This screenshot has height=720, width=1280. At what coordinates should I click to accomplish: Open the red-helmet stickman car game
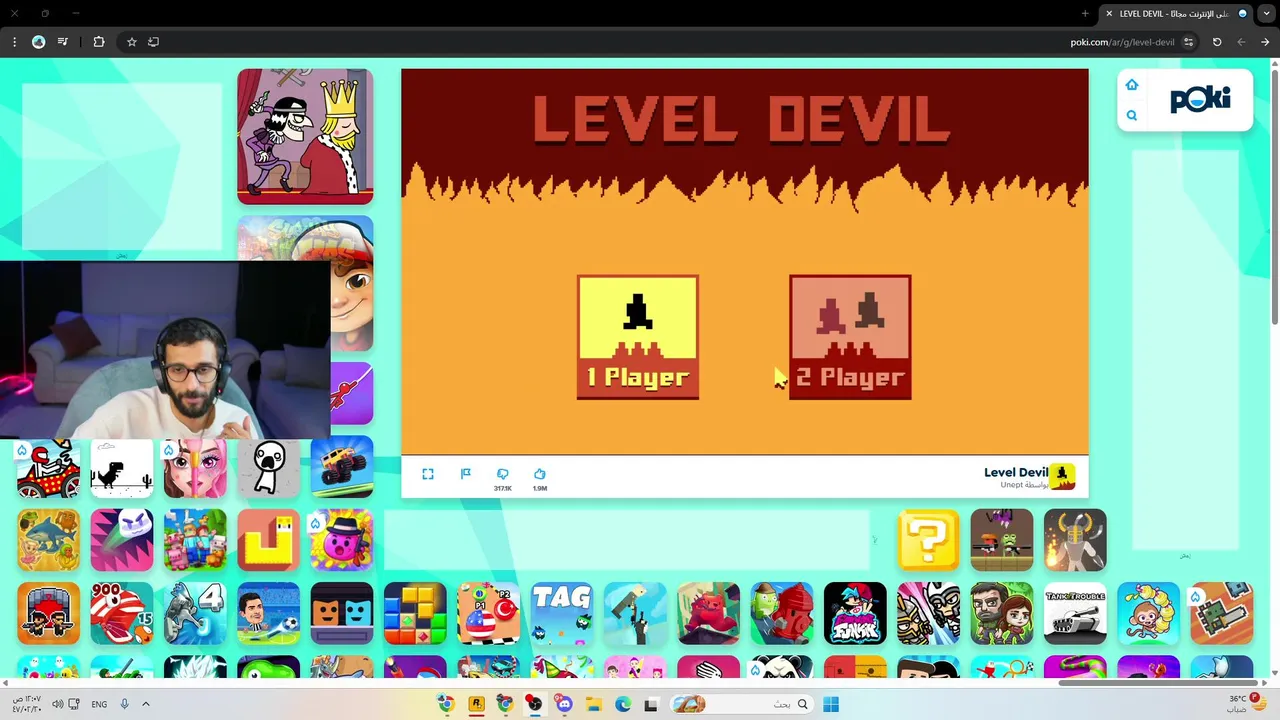click(49, 467)
